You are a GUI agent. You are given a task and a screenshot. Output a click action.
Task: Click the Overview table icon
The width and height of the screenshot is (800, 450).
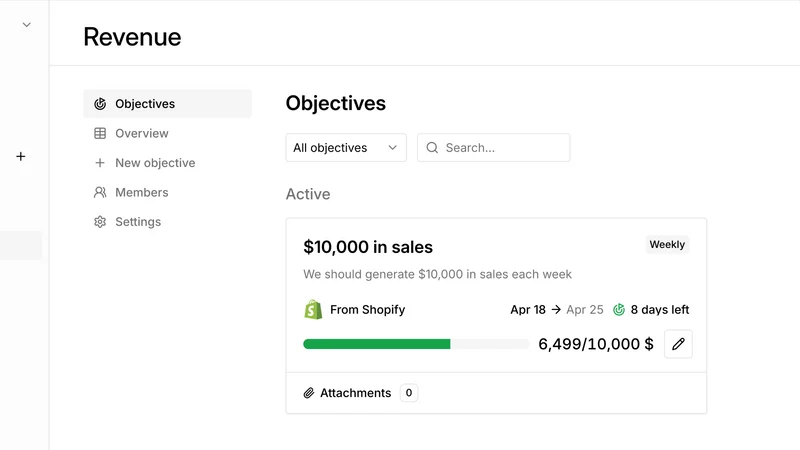coord(100,133)
